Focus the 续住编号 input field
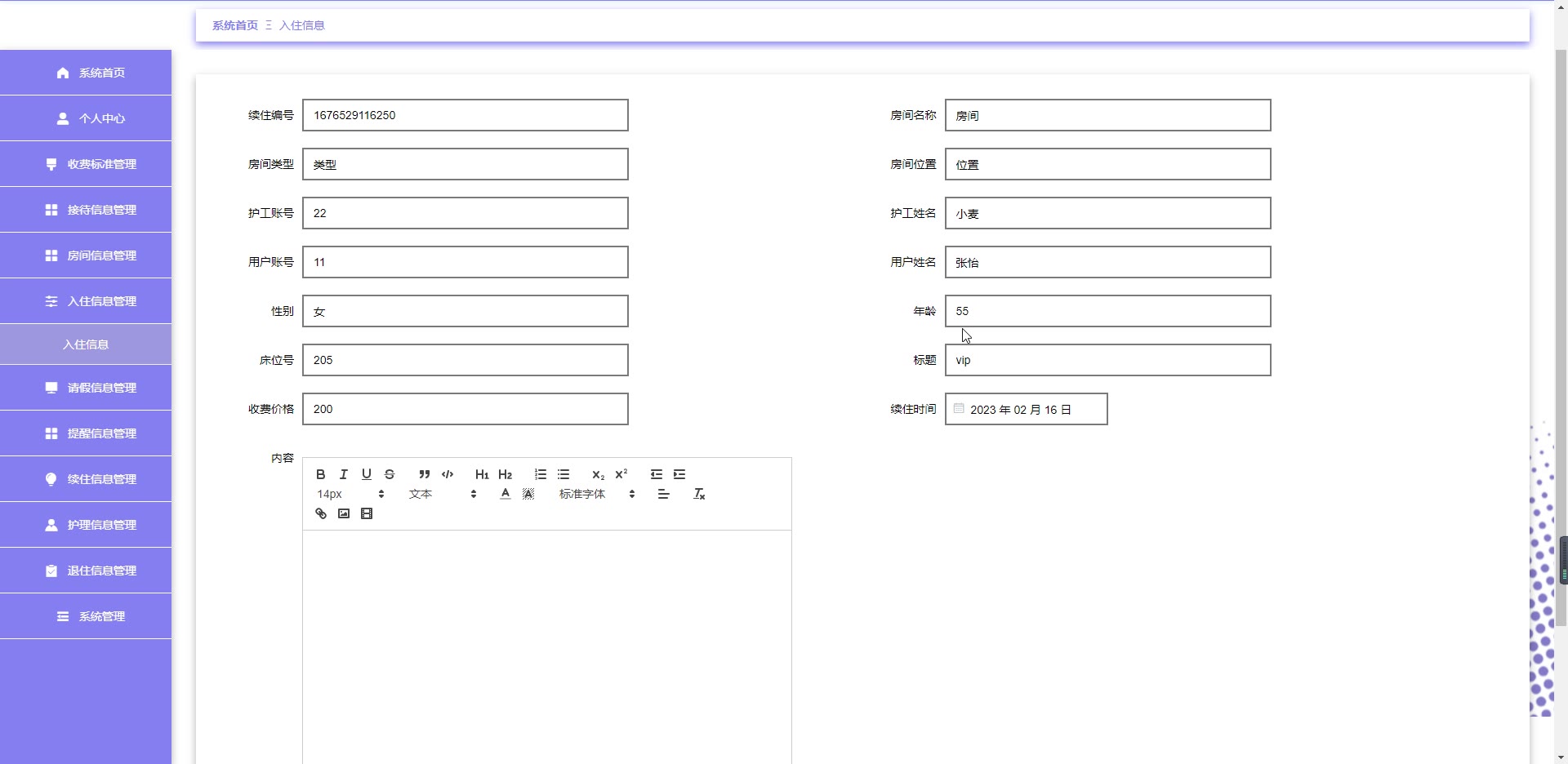Screen dimensions: 1568x764 pyautogui.click(x=465, y=115)
